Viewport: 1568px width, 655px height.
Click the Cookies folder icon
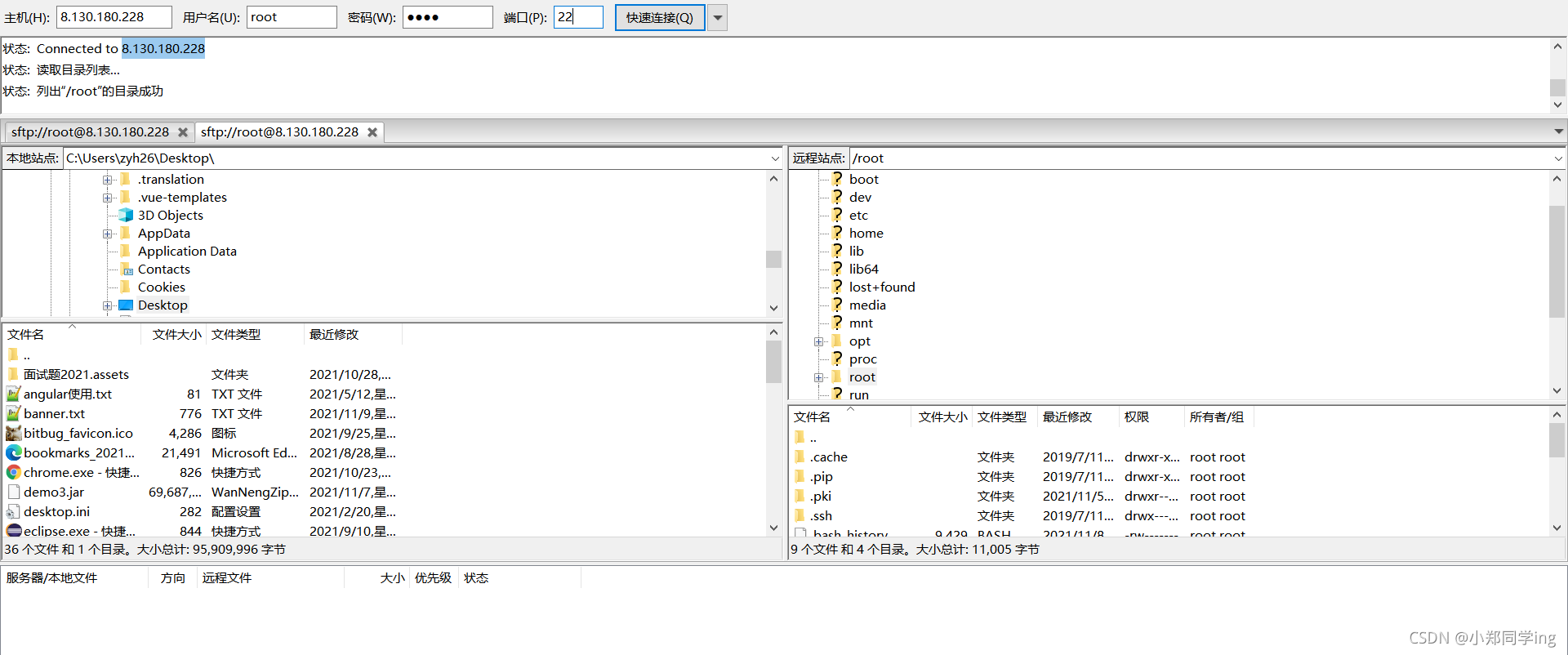tap(126, 287)
